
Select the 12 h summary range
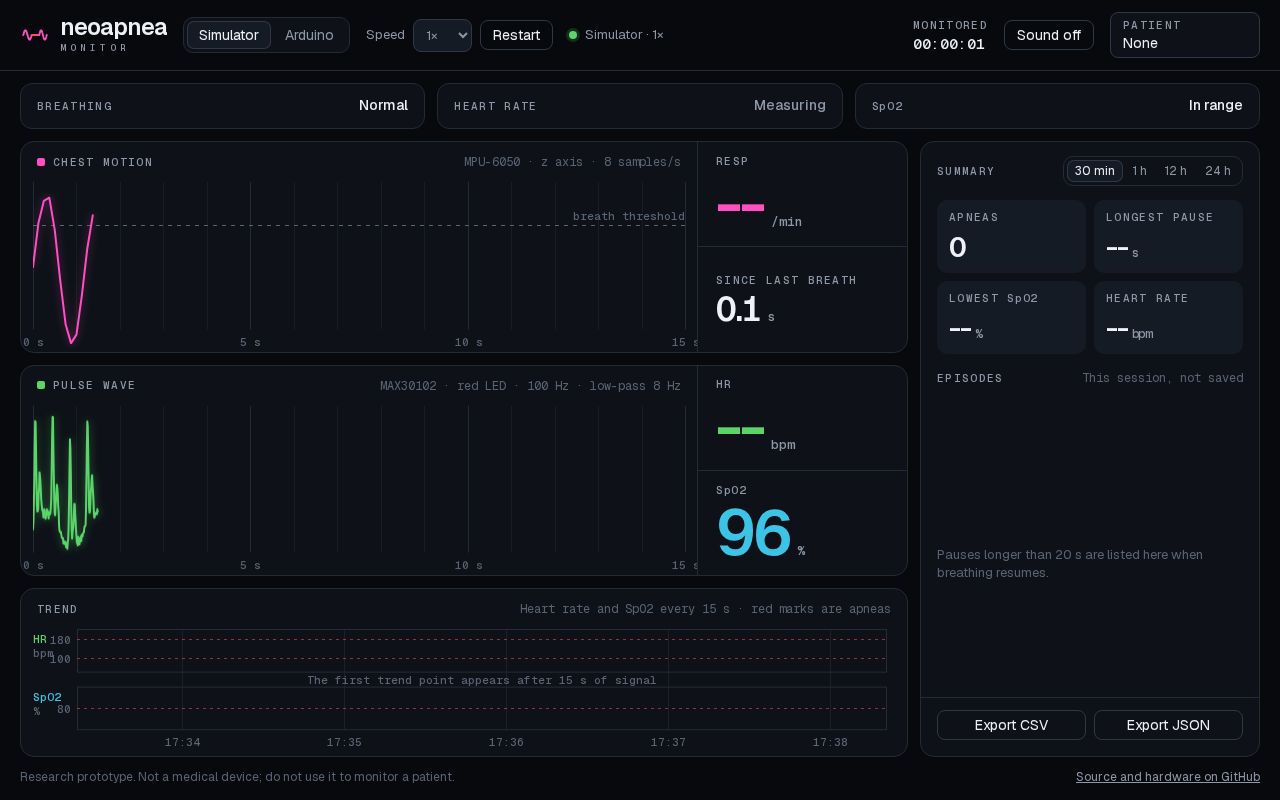[1175, 171]
